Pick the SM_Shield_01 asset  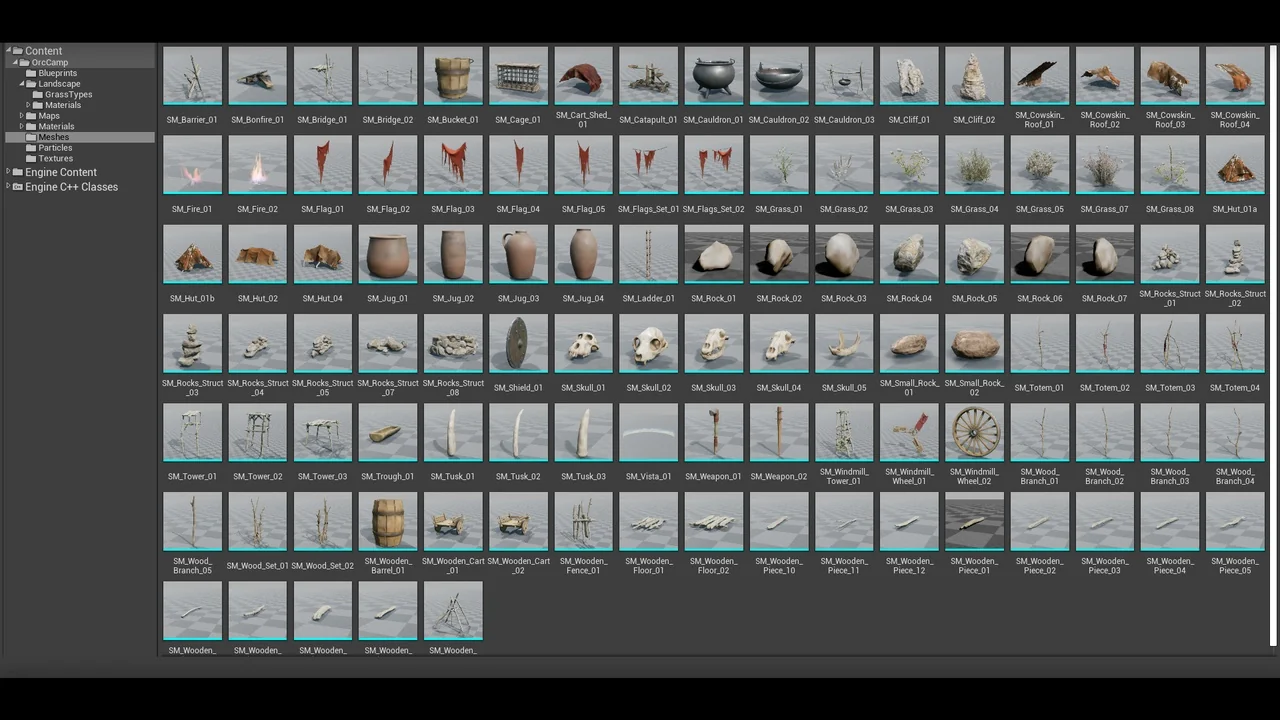click(x=518, y=344)
